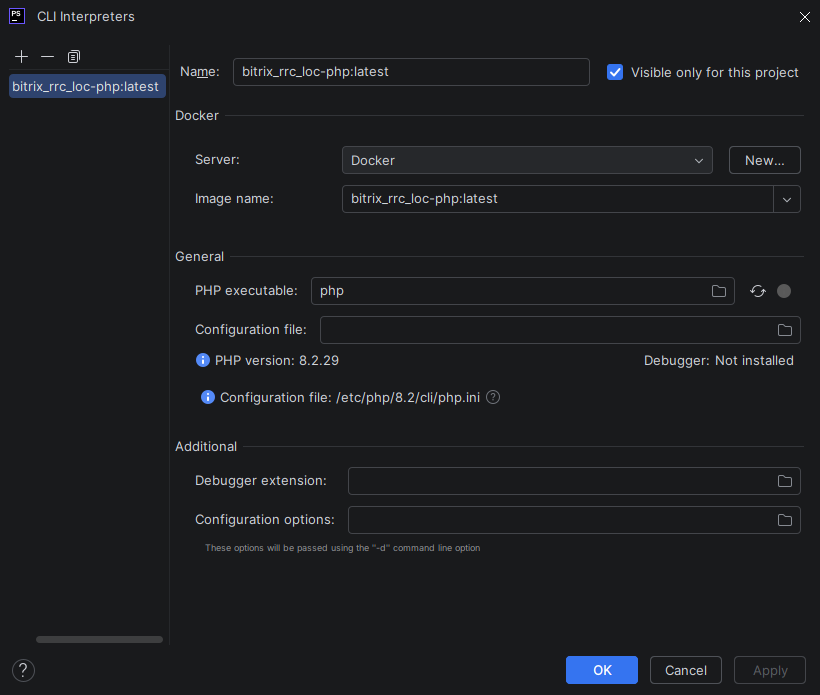The height and width of the screenshot is (695, 820).
Task: Open Configuration options editor icon
Action: [785, 520]
